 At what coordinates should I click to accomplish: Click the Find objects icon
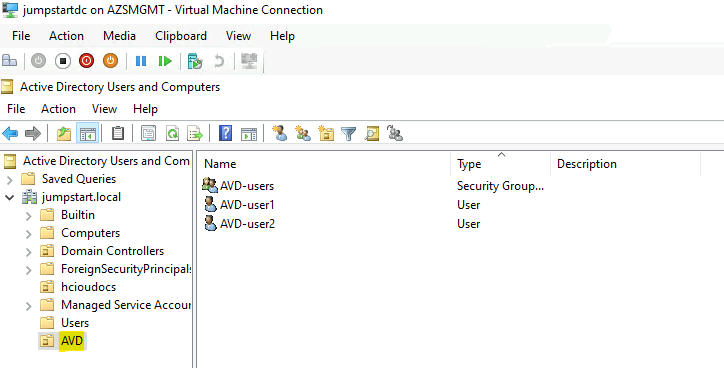372,134
